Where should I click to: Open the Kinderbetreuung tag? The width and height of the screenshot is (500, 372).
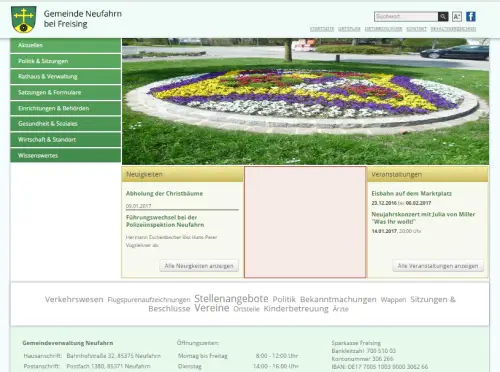(296, 309)
